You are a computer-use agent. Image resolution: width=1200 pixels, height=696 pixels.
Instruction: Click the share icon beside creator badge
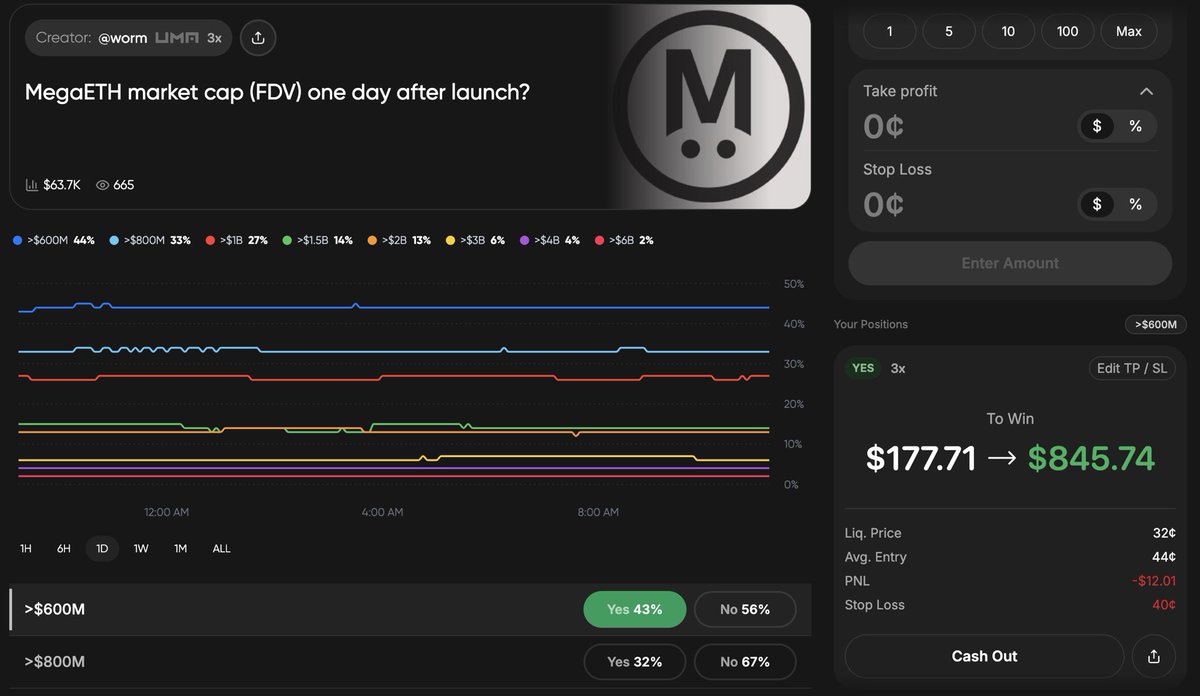click(258, 38)
